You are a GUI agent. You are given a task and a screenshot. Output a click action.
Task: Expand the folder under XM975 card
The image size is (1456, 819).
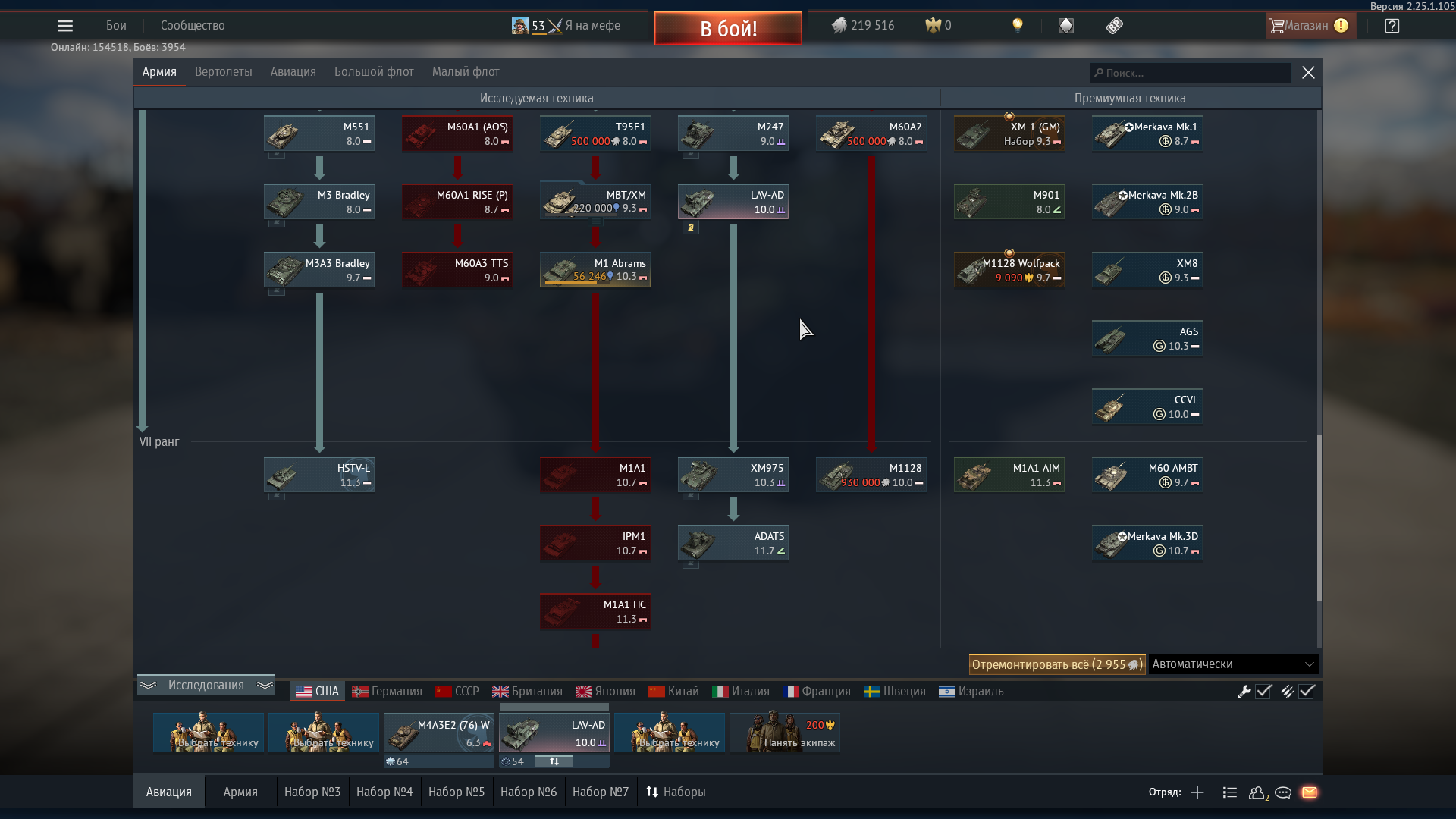[x=690, y=496]
